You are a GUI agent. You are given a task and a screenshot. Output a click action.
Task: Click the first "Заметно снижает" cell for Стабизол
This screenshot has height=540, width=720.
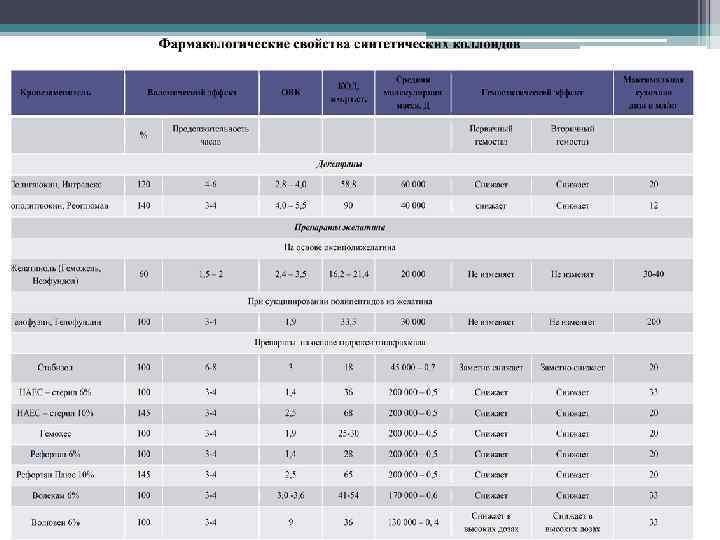[x=491, y=367]
